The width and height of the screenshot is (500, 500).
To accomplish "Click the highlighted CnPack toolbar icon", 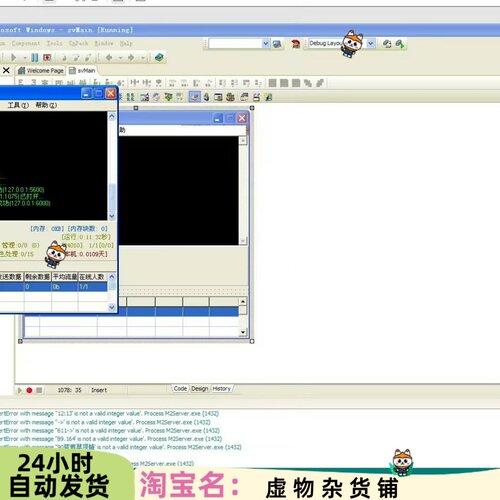I will point(195,97).
